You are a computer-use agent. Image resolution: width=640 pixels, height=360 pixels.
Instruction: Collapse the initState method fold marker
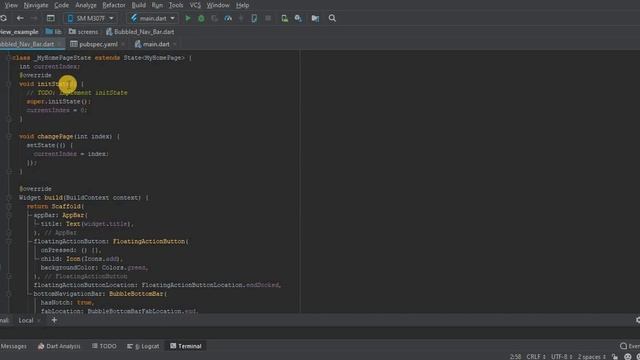coord(9,84)
